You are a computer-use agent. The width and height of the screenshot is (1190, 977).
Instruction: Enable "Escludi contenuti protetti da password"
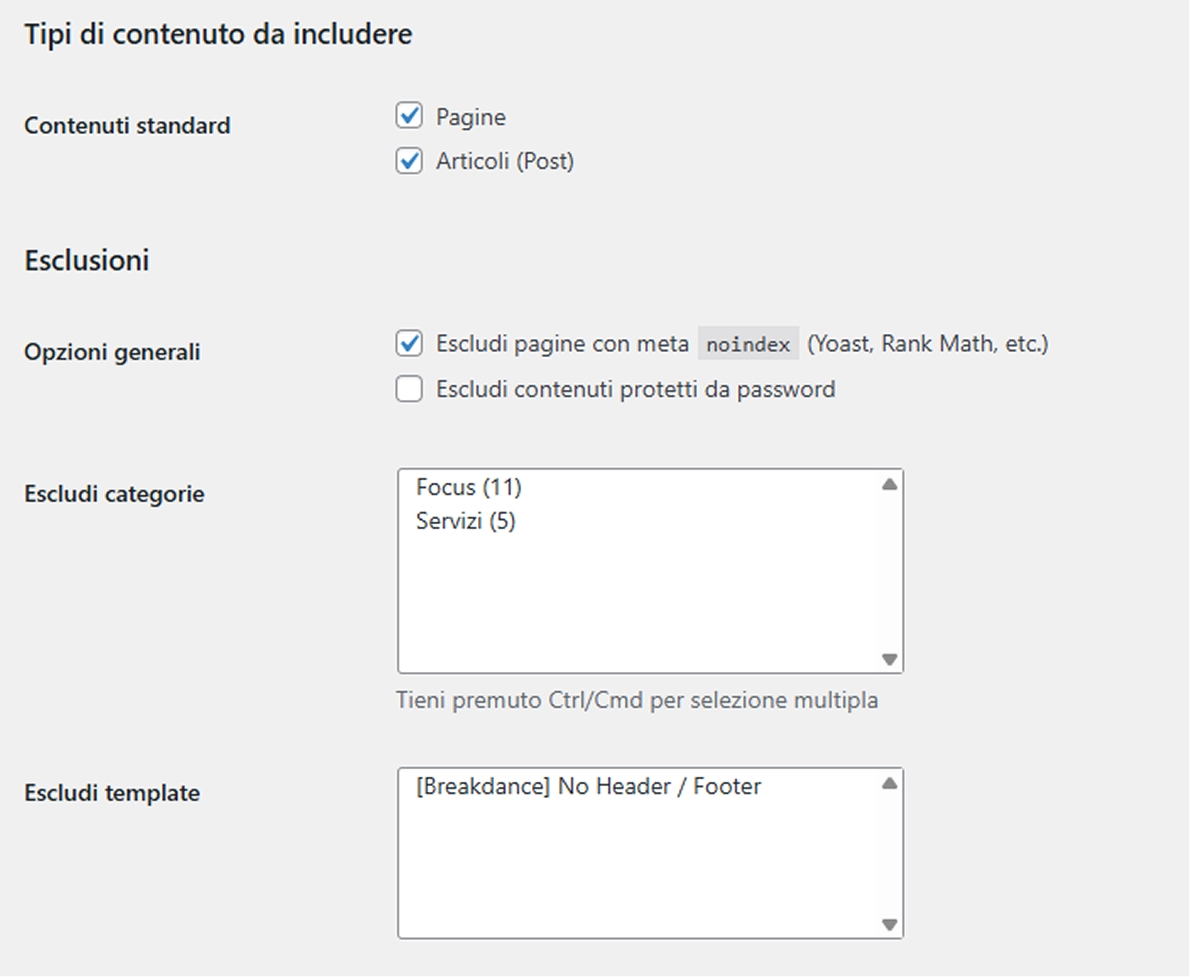click(x=408, y=389)
